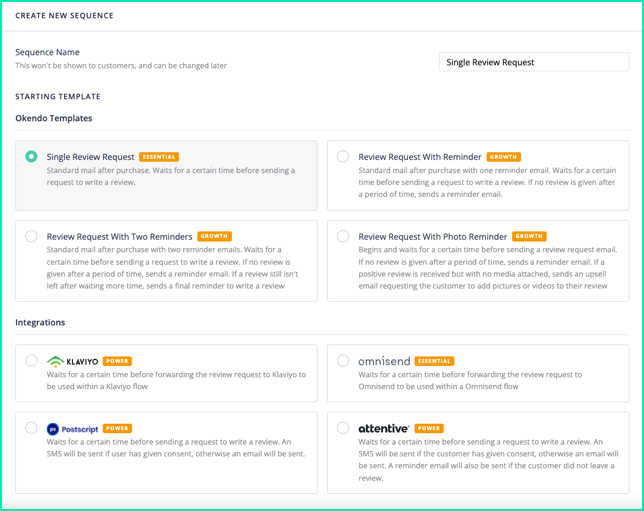Click the omnisend logo
The width and height of the screenshot is (644, 511).
384,361
